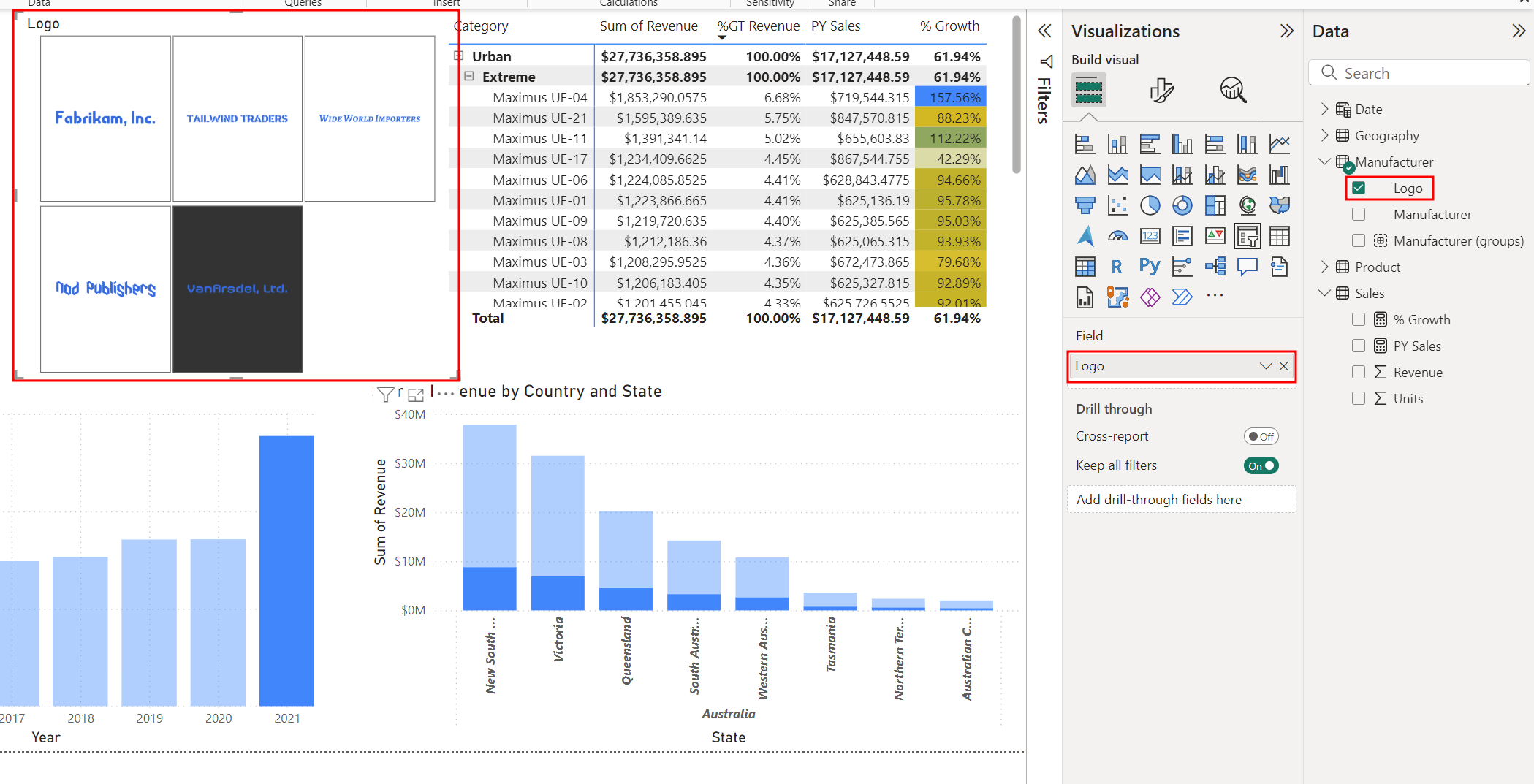The image size is (1534, 784).
Task: Tick the % Growth measure checkbox
Action: point(1359,320)
